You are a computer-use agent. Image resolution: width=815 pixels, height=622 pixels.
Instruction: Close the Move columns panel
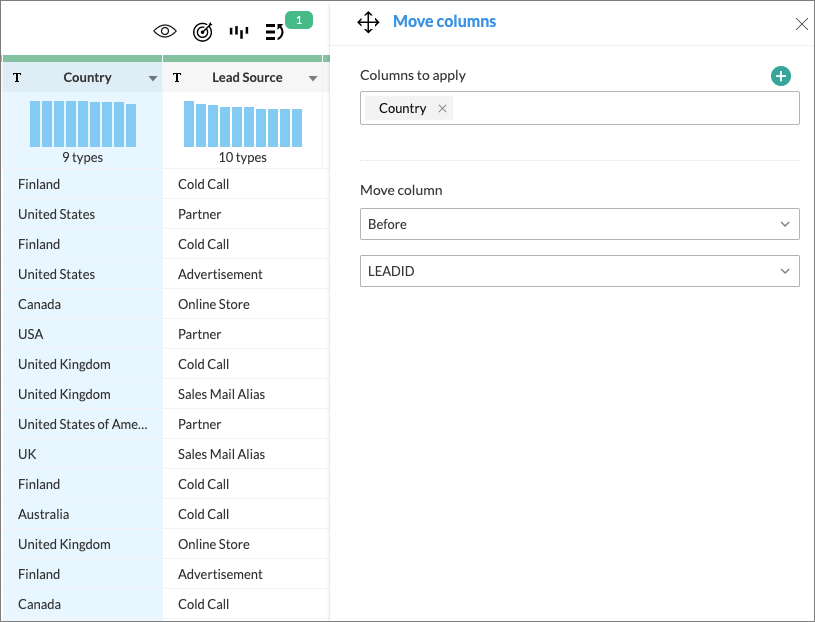(801, 24)
